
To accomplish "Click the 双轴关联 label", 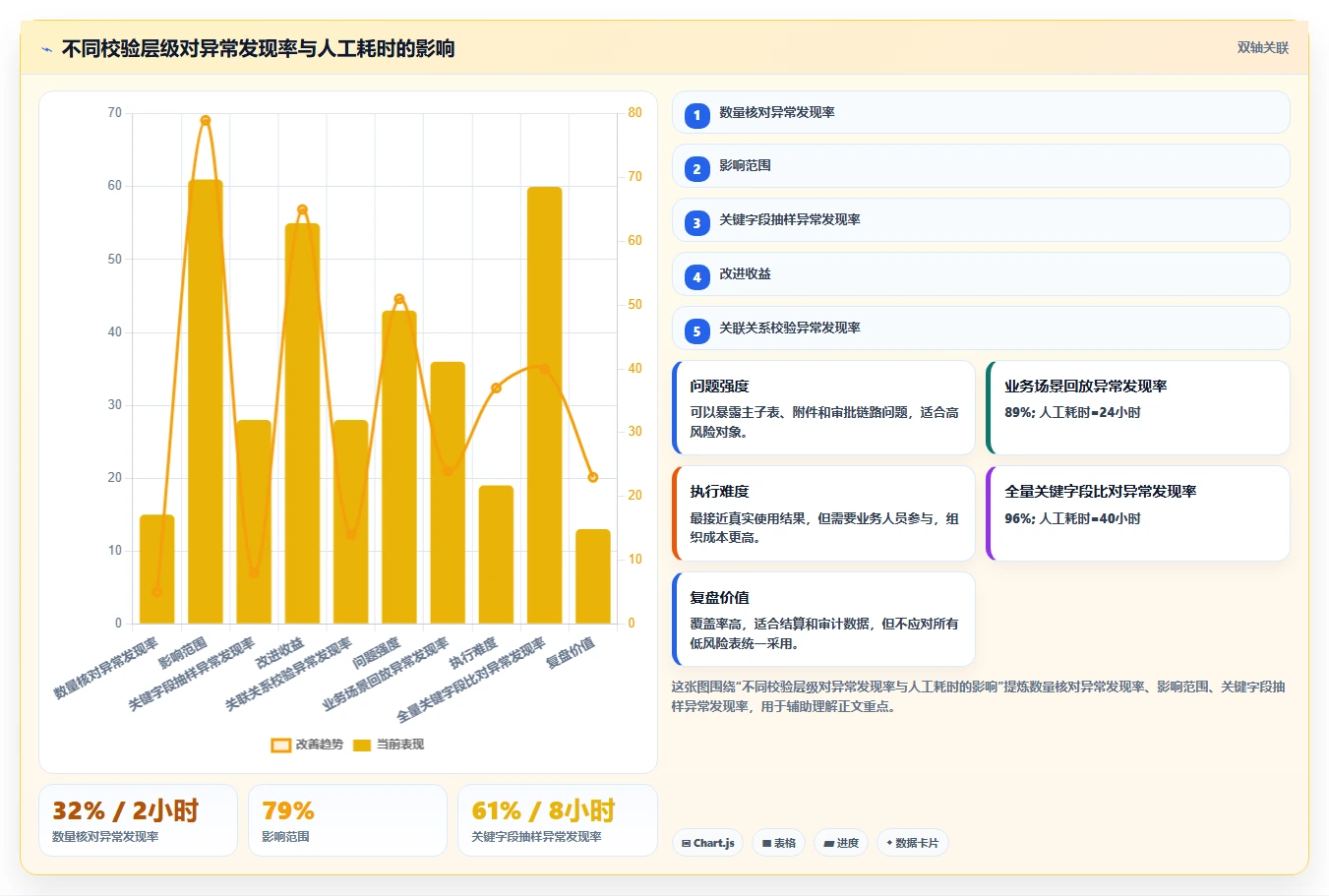I will pyautogui.click(x=1262, y=47).
